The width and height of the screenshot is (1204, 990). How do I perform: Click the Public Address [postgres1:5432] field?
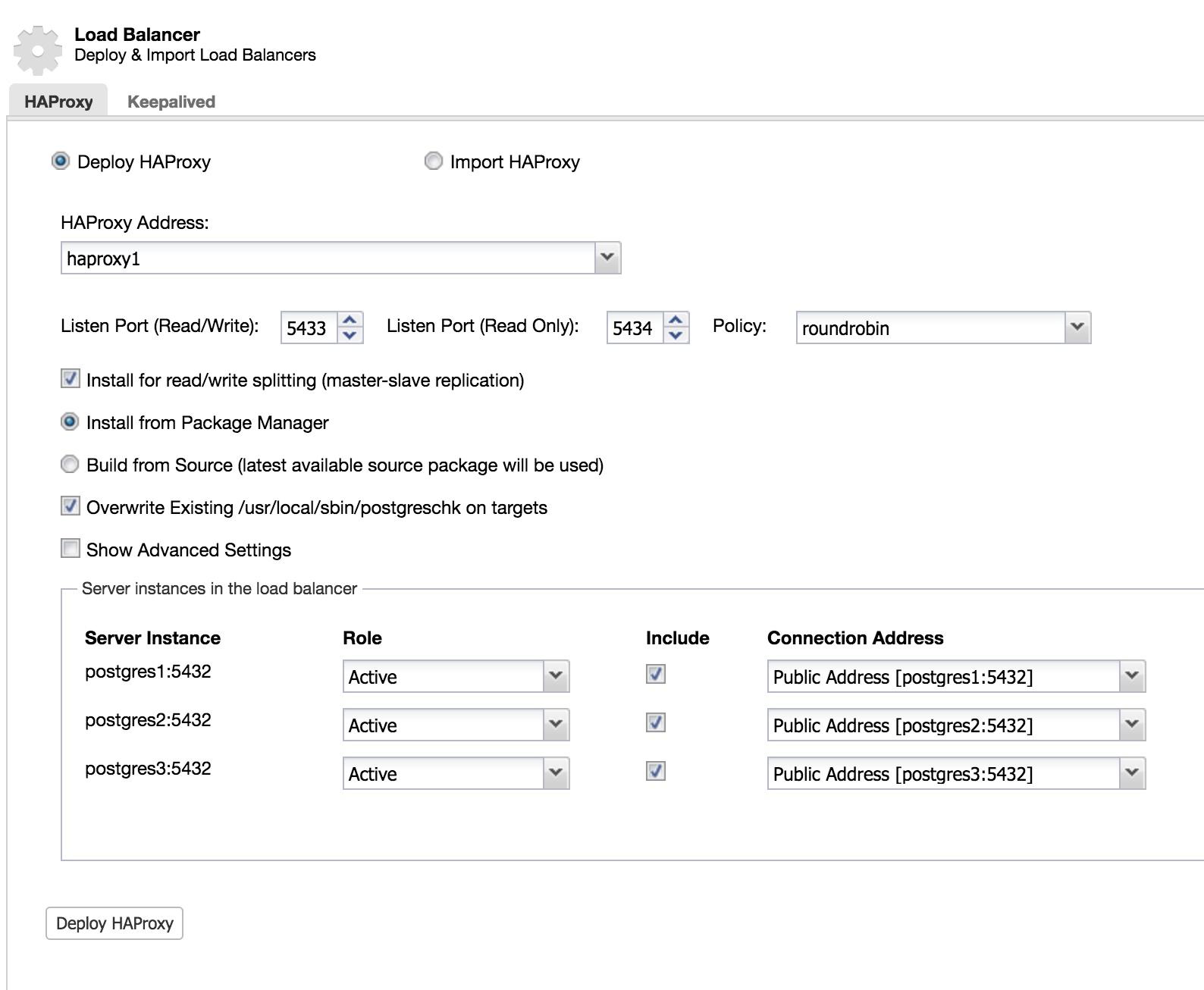click(943, 676)
